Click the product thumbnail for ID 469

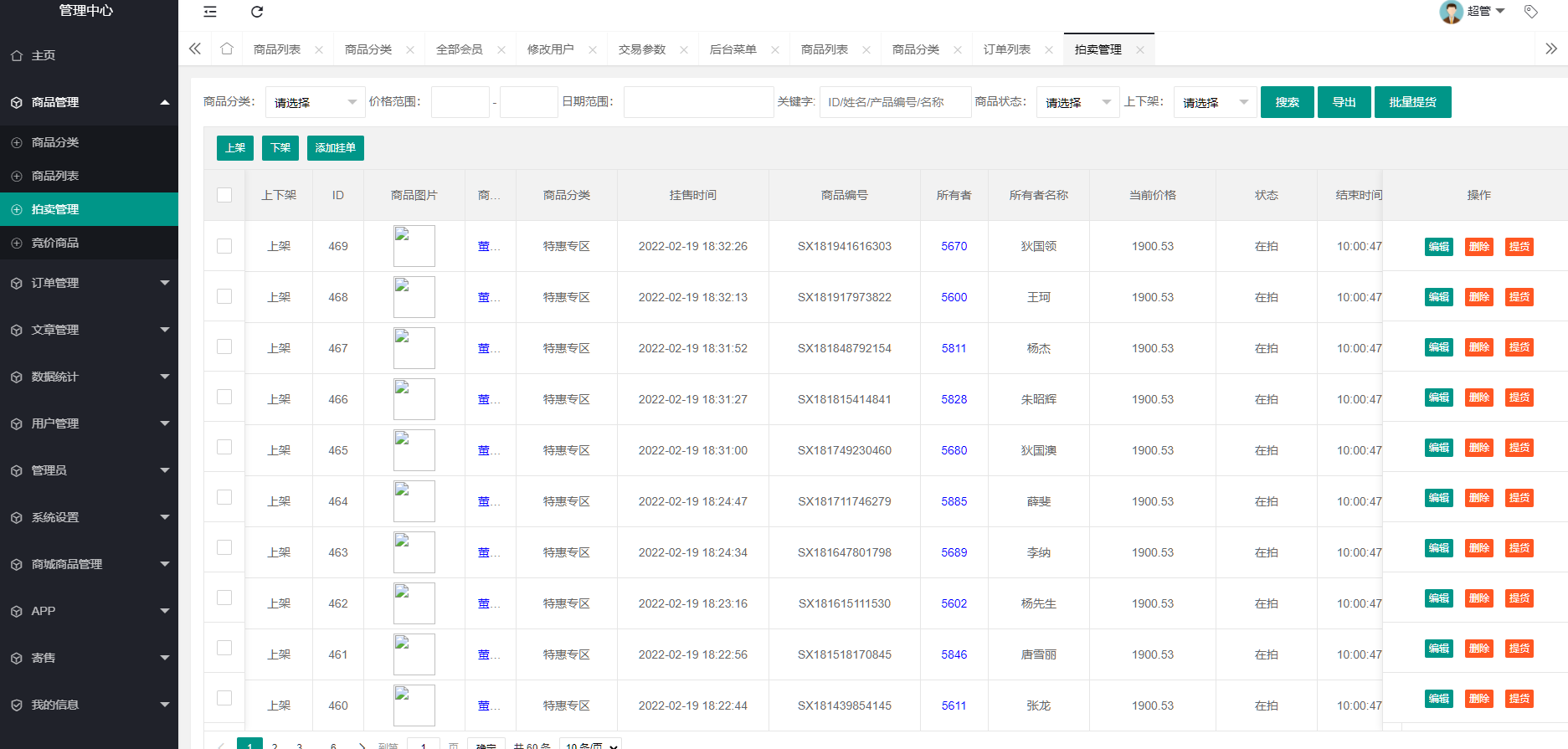point(414,246)
